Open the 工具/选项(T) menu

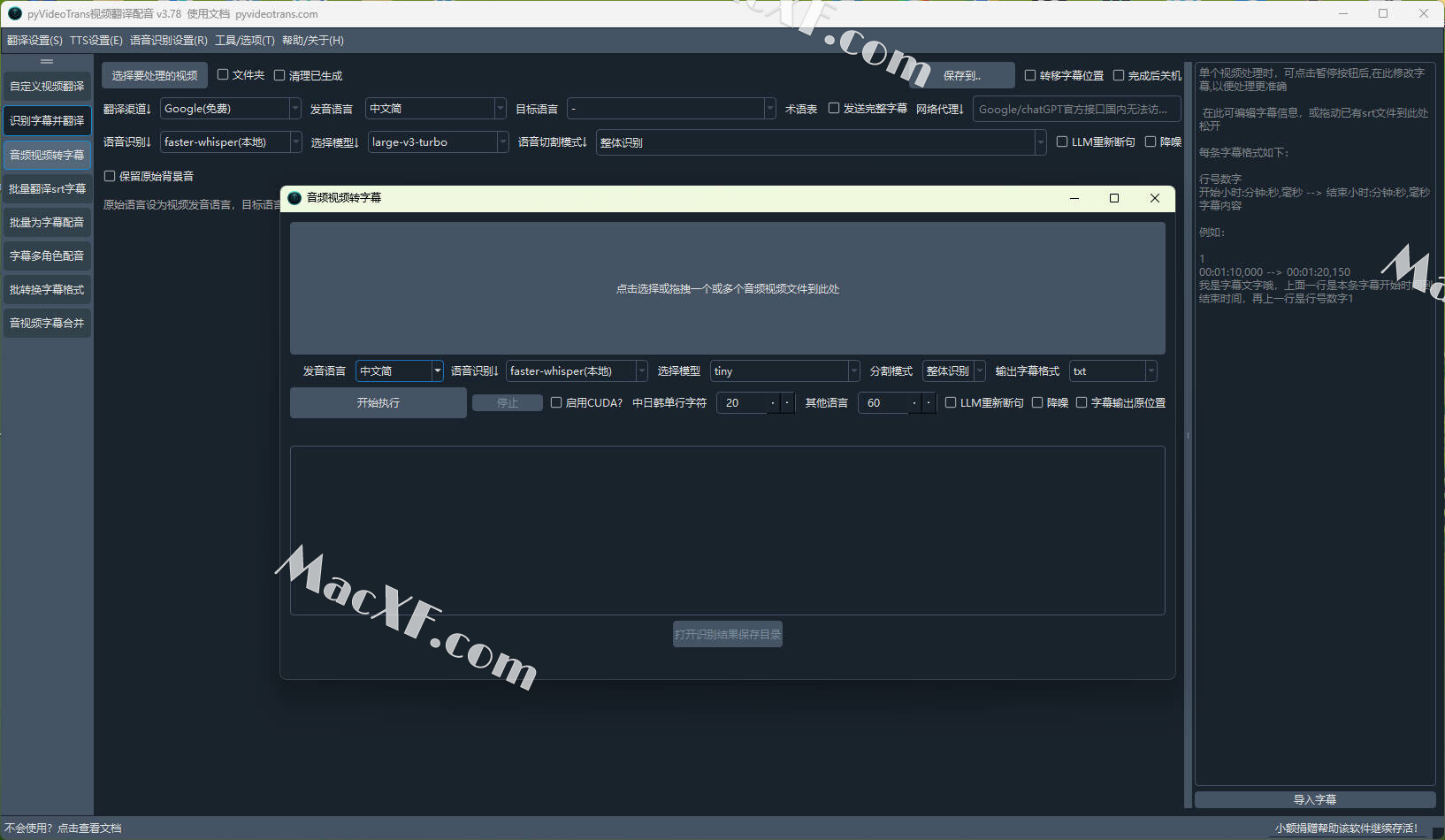click(x=244, y=41)
